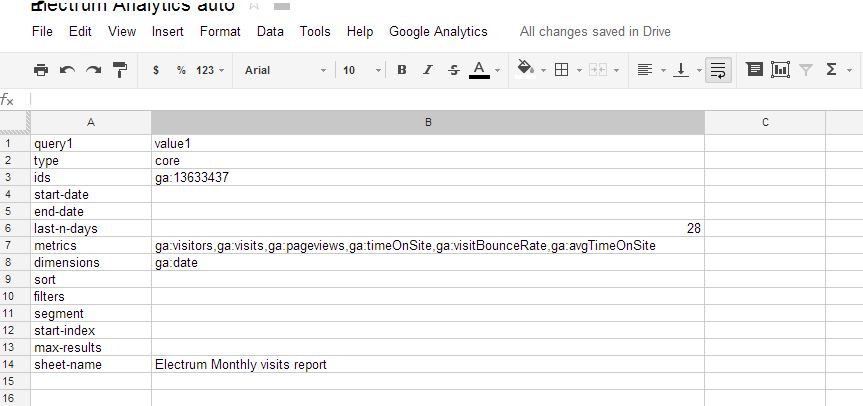This screenshot has height=406, width=863.
Task: Expand the functions dropdown arrow
Action: click(850, 70)
